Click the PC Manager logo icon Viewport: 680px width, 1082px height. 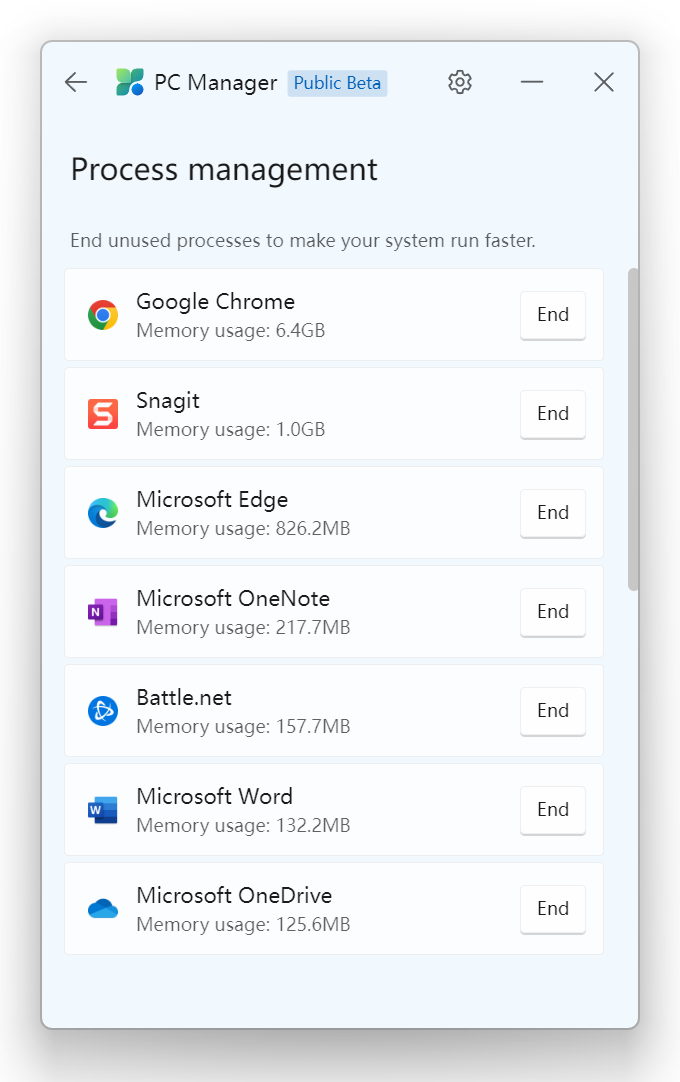coord(130,83)
